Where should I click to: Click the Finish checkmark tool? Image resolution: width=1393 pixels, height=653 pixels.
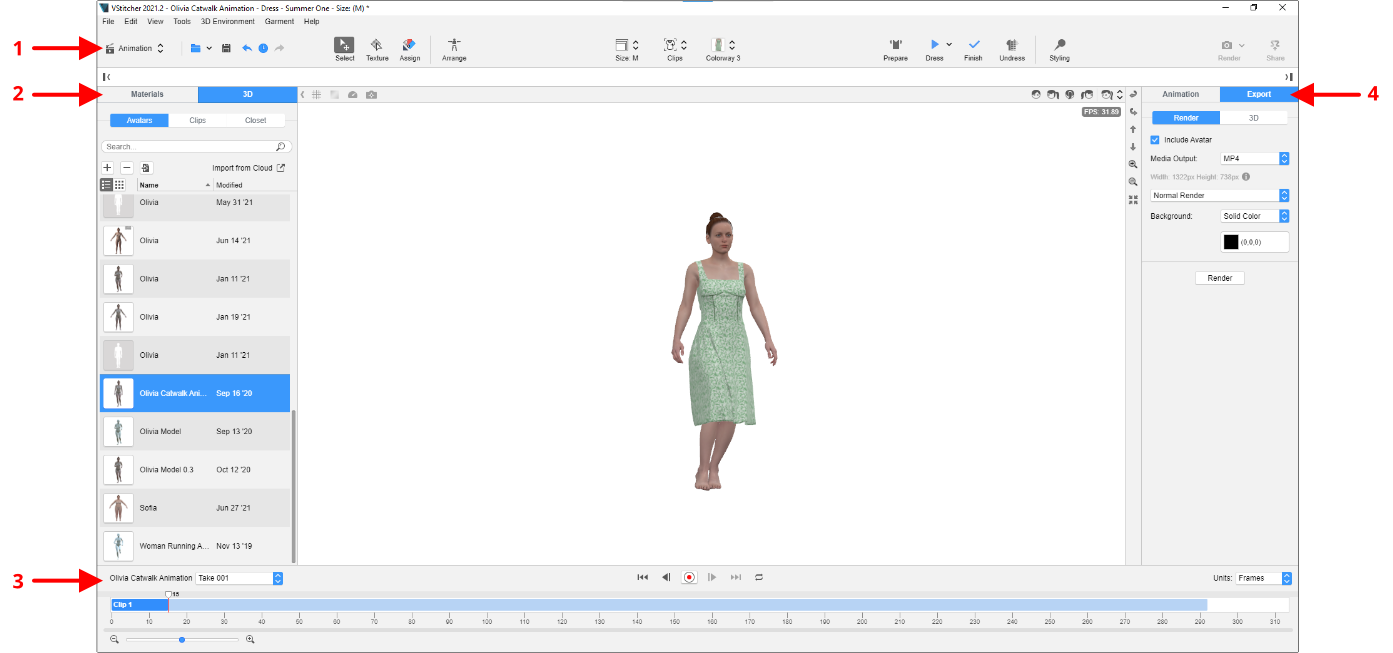(973, 50)
